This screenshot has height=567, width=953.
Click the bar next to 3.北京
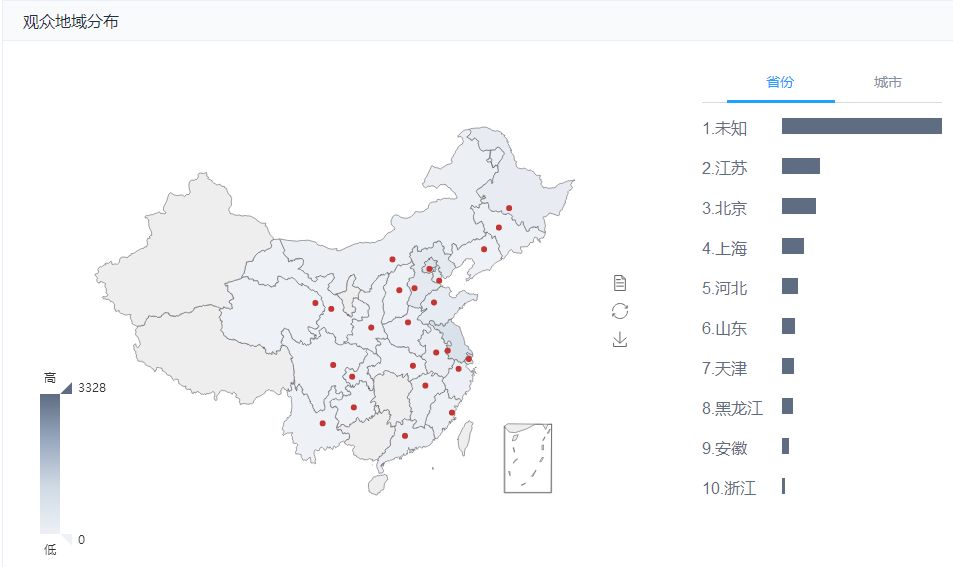[x=799, y=206]
